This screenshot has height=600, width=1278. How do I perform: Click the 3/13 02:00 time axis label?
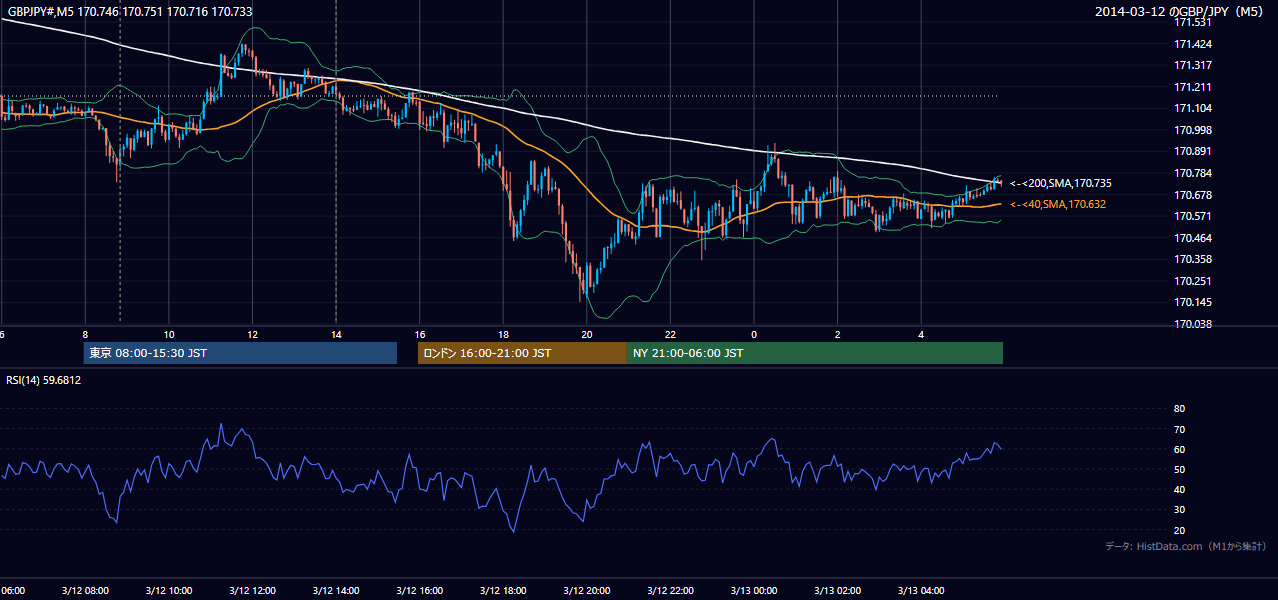click(x=838, y=590)
